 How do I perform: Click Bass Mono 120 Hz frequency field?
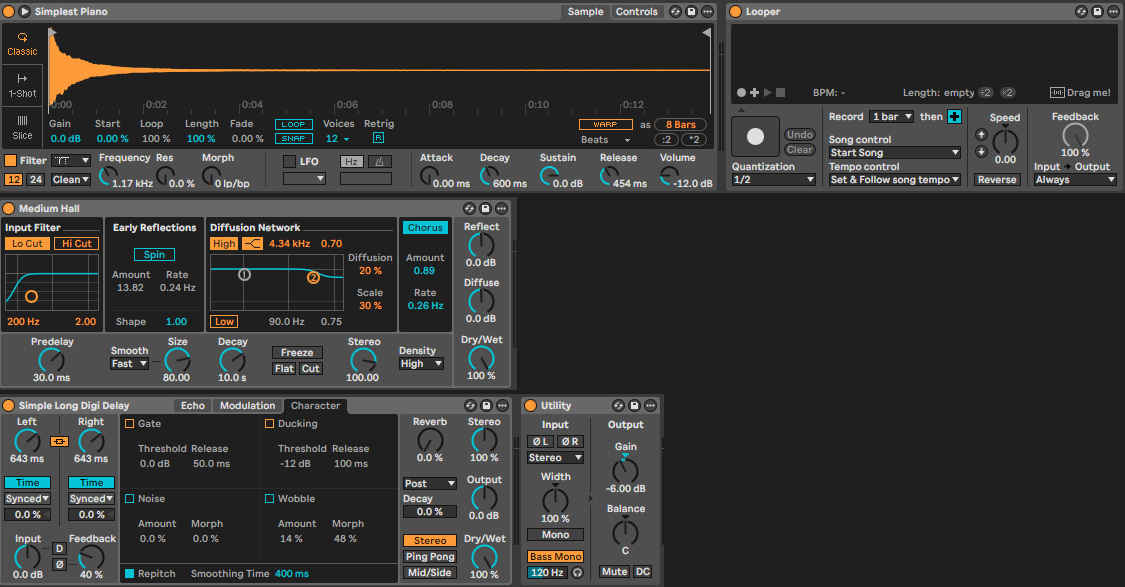coord(548,573)
